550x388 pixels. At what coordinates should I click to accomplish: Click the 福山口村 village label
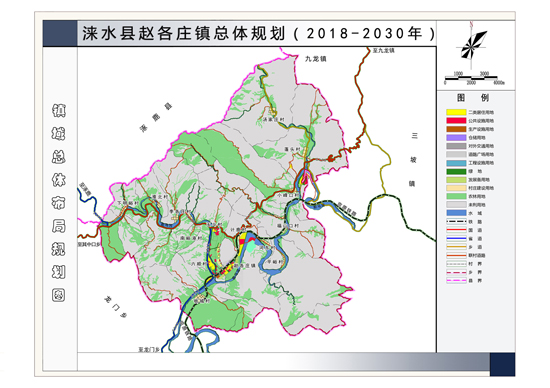point(288,226)
